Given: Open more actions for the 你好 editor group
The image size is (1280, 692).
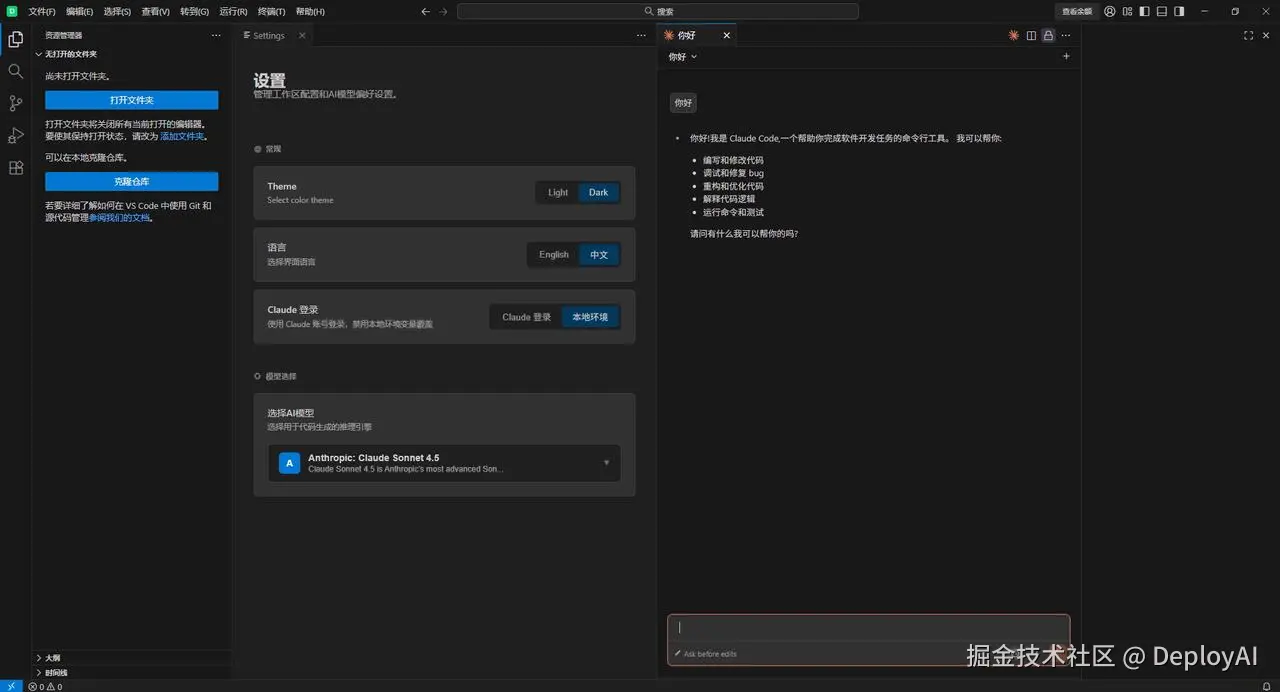Looking at the screenshot, I should pos(1065,35).
